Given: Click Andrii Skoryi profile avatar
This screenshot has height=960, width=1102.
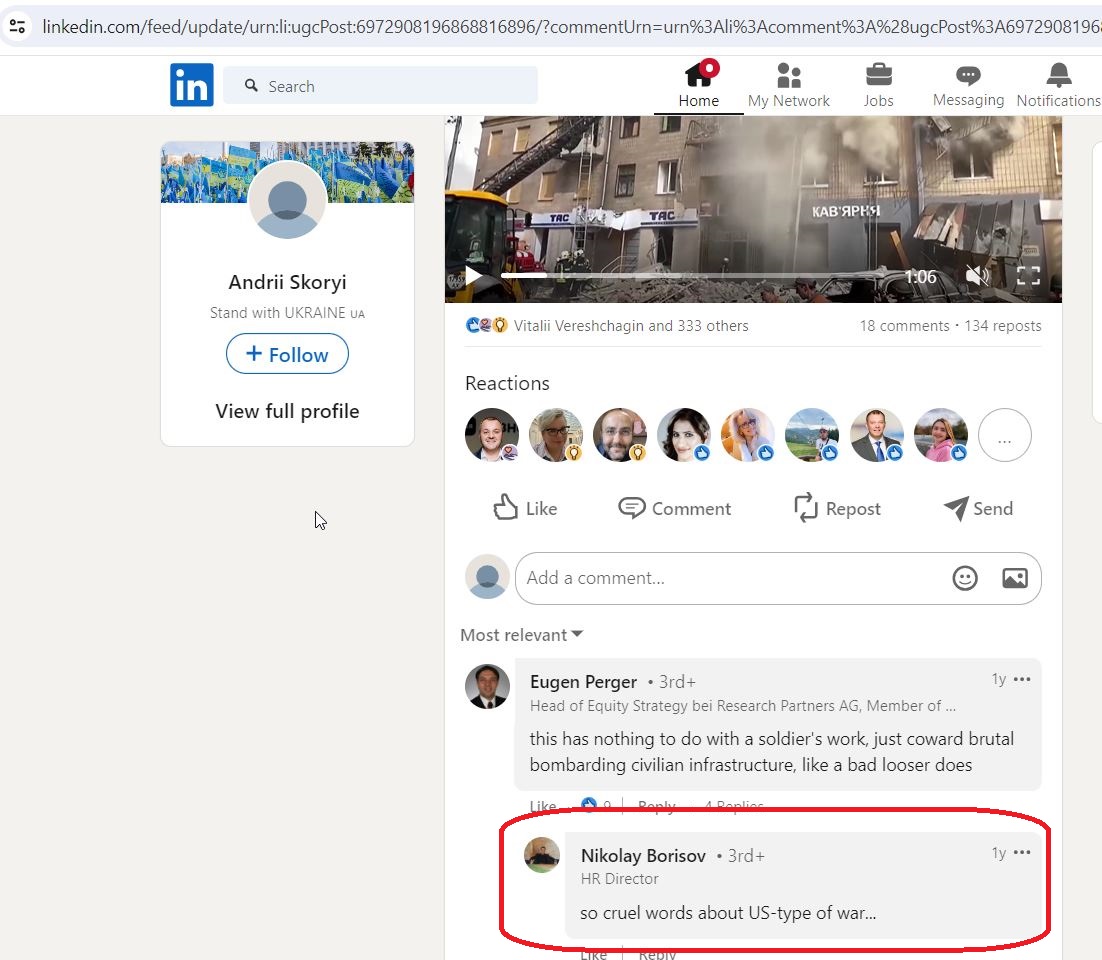Looking at the screenshot, I should (287, 200).
